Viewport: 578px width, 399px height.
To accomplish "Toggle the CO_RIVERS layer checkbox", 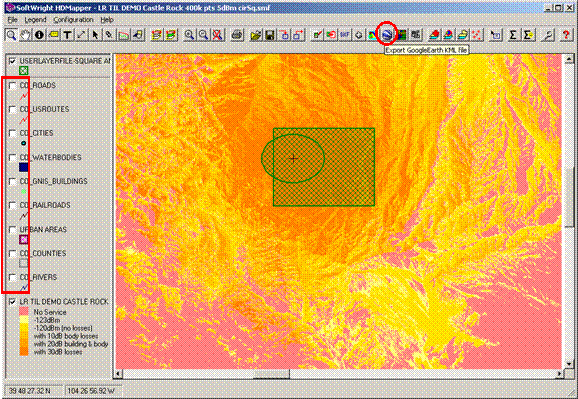I will pyautogui.click(x=13, y=277).
